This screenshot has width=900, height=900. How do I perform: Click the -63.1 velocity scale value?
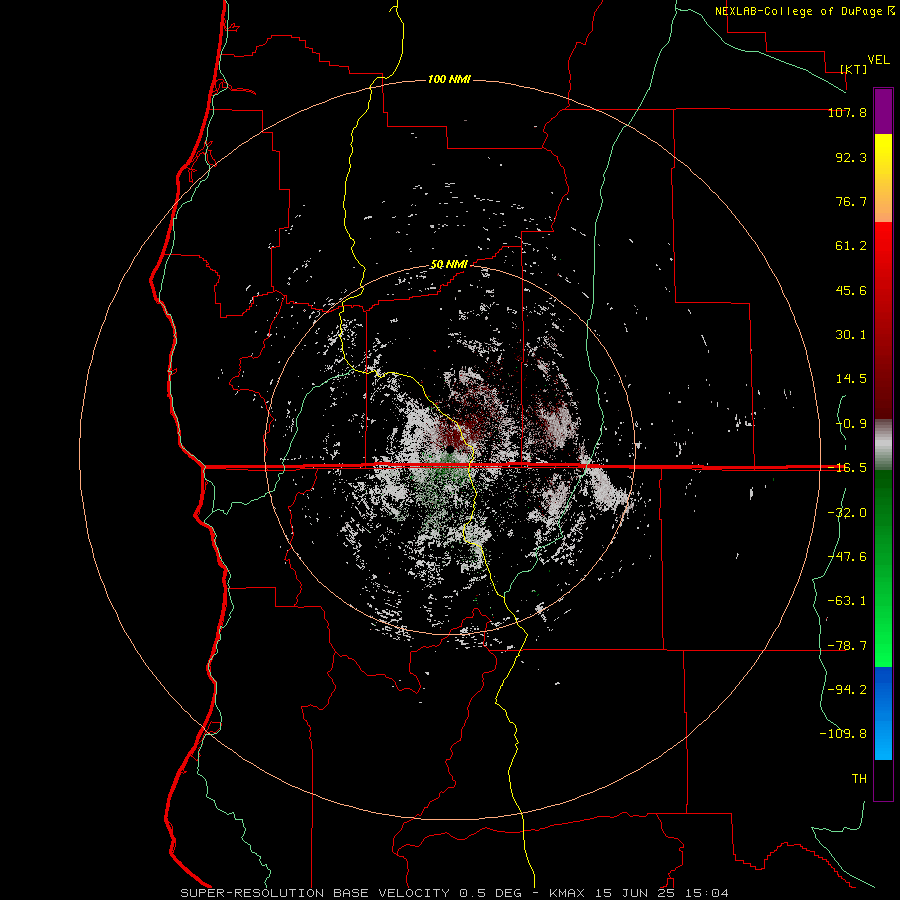[847, 601]
